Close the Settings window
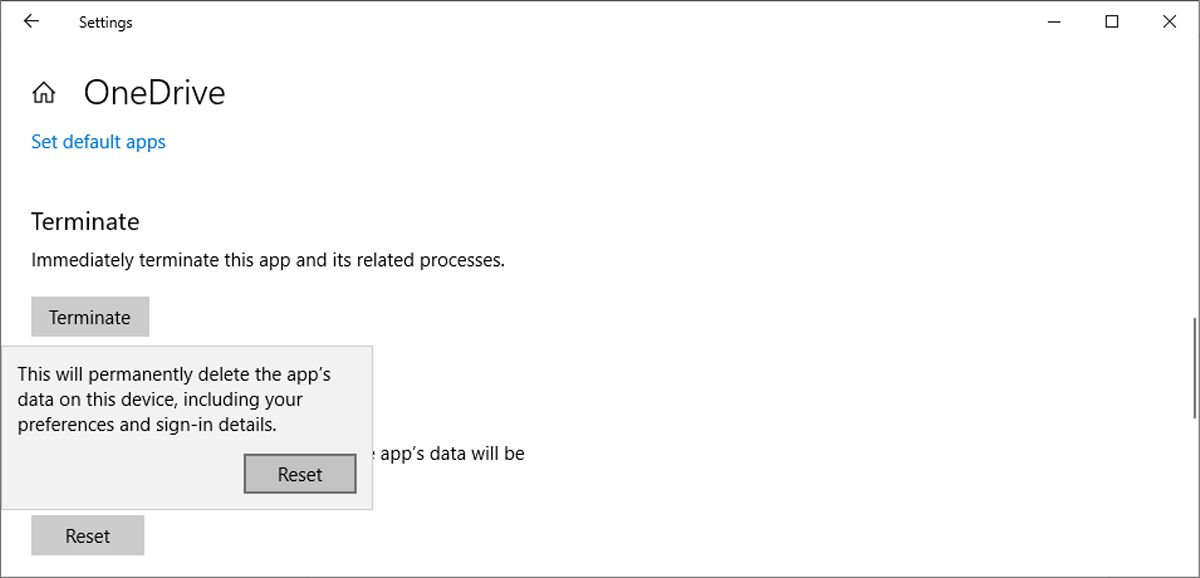Viewport: 1200px width, 578px height. click(1169, 21)
